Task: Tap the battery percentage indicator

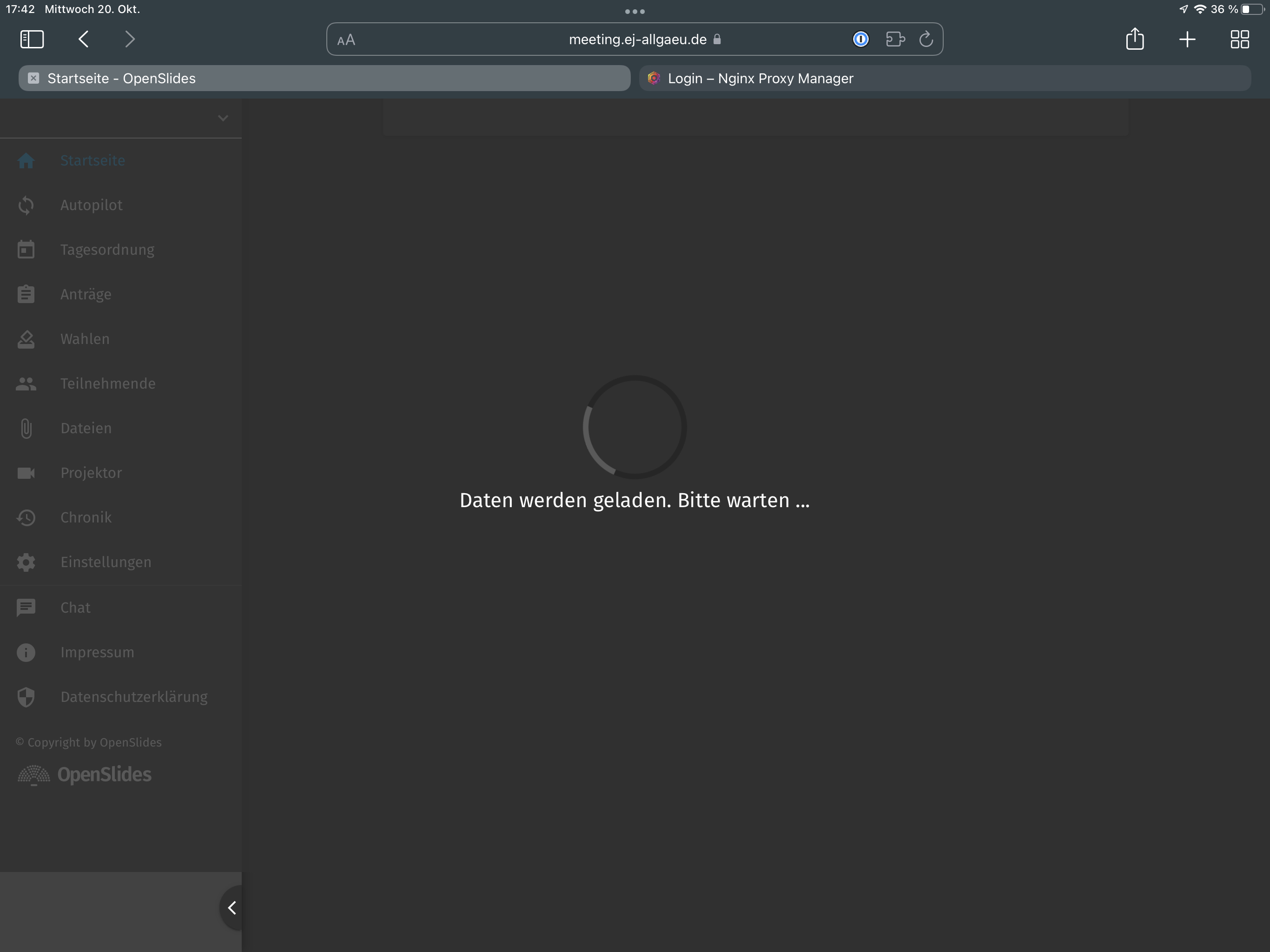Action: point(1224,9)
